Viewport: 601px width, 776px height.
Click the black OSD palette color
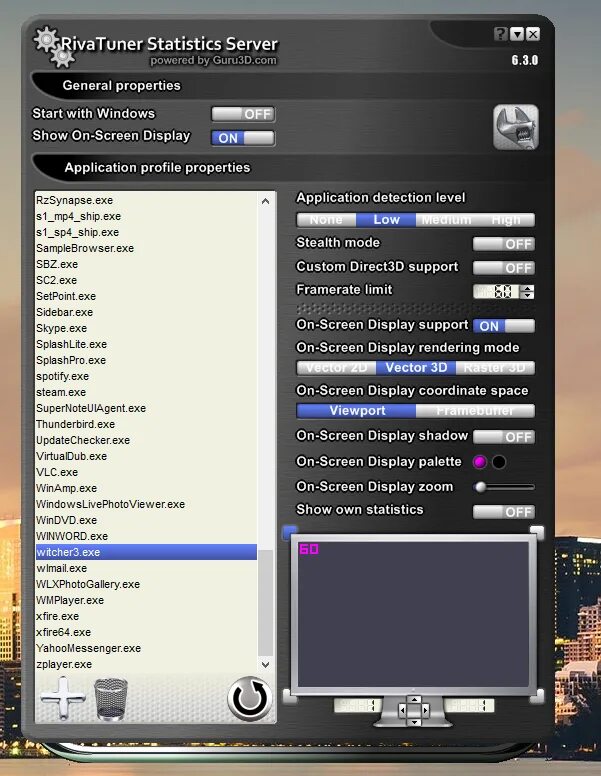499,462
